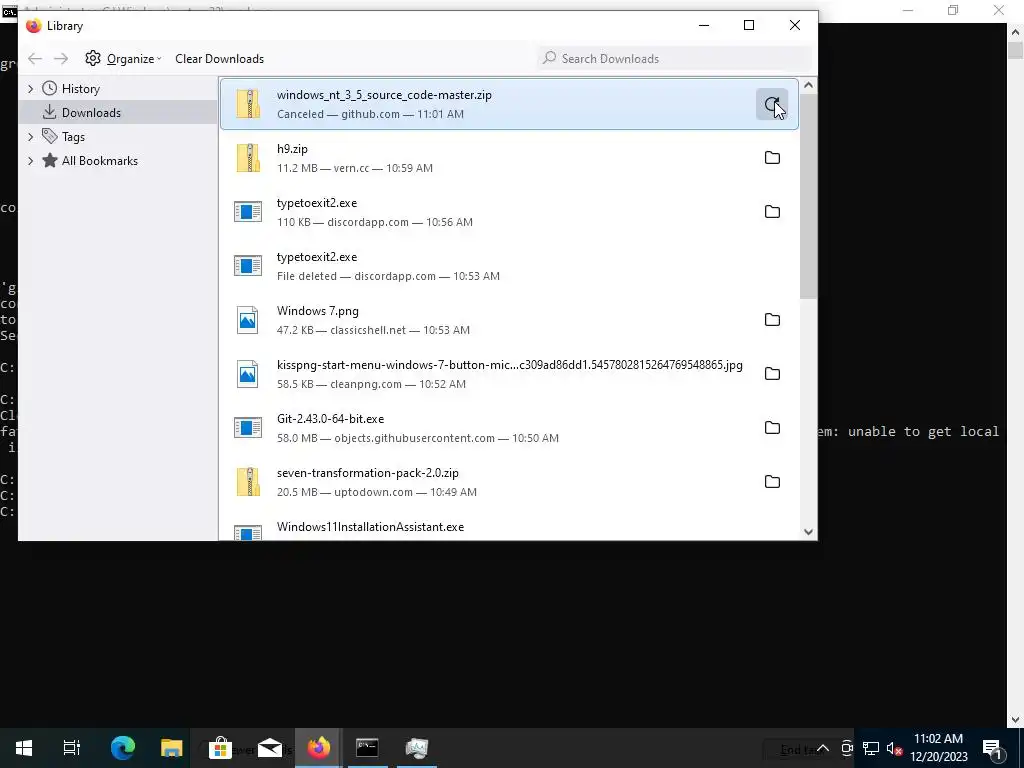Clear Downloads list
Viewport: 1024px width, 768px height.
coord(219,59)
